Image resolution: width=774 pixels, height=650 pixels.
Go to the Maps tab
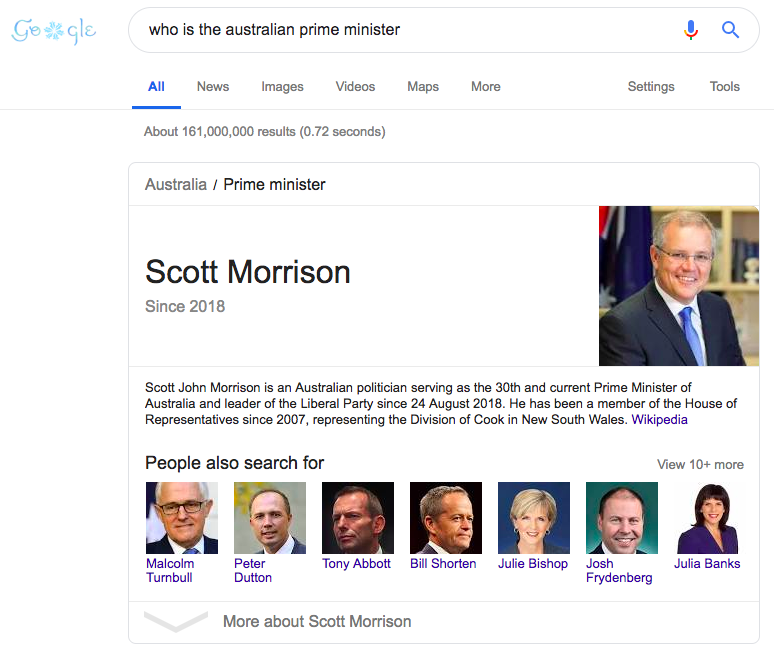(423, 87)
